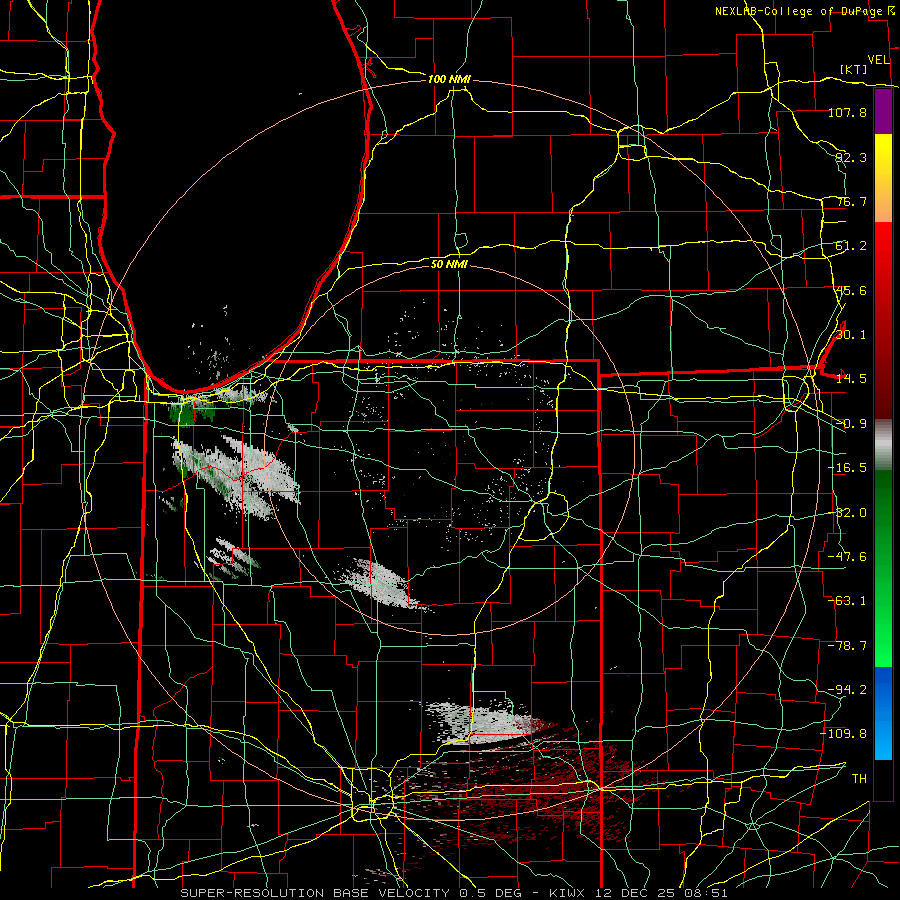This screenshot has height=900, width=900.
Task: Click the 61.2 legend value
Action: 851,246
